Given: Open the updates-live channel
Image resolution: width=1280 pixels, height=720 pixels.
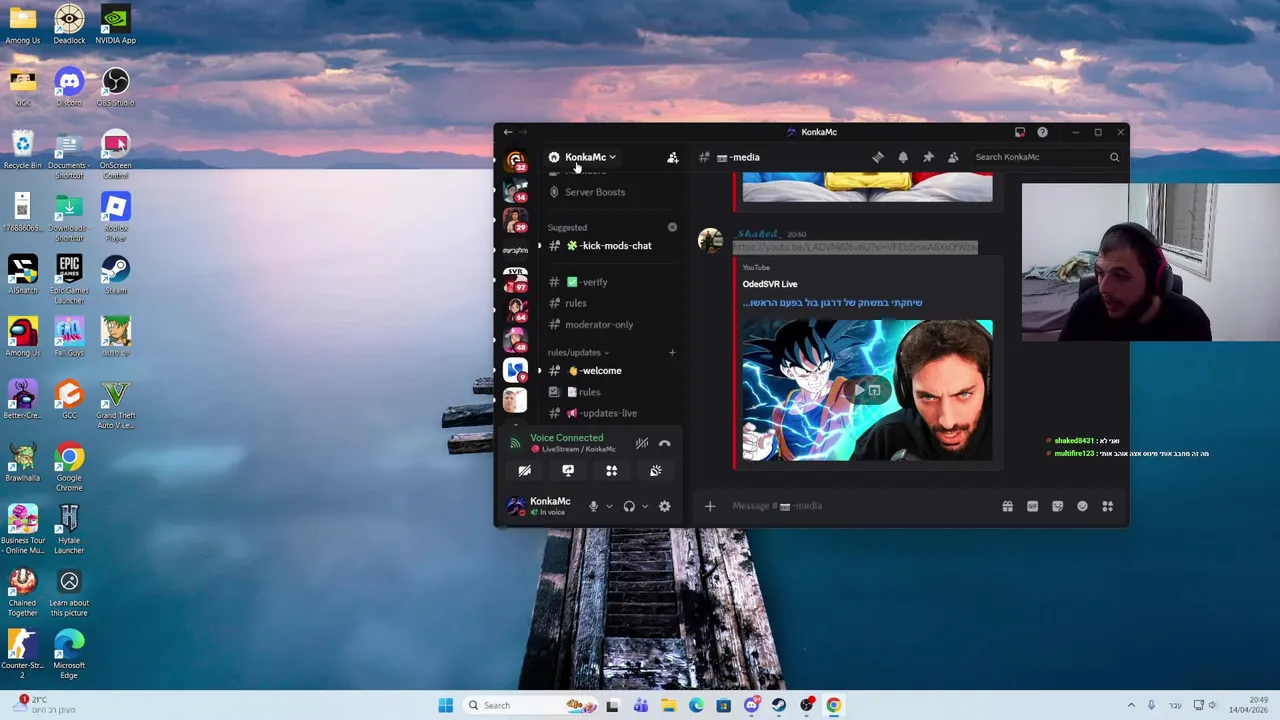Looking at the screenshot, I should tap(608, 413).
